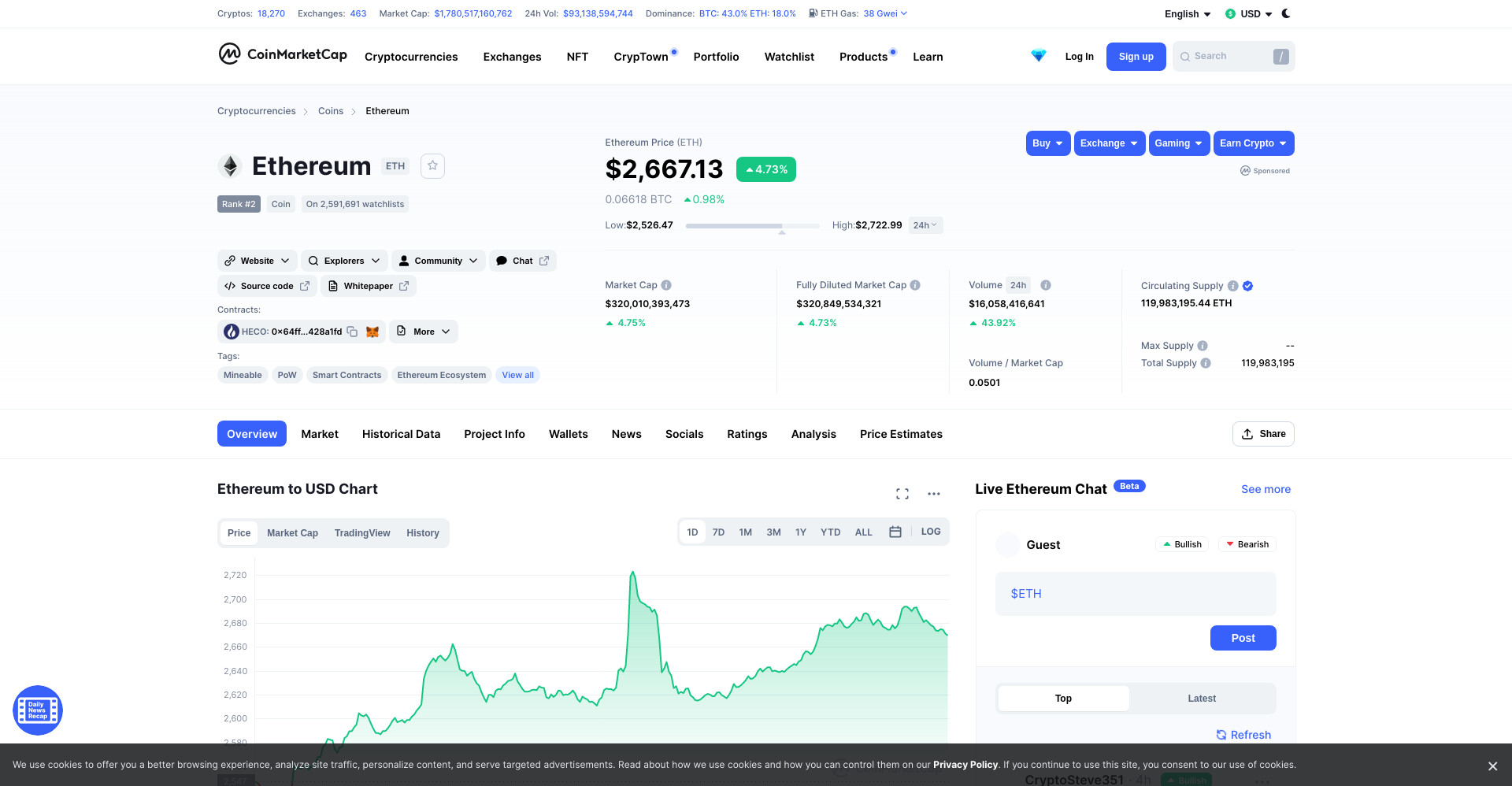Expand the Community dropdown
Screen dimensions: 1512x786
tap(439, 261)
